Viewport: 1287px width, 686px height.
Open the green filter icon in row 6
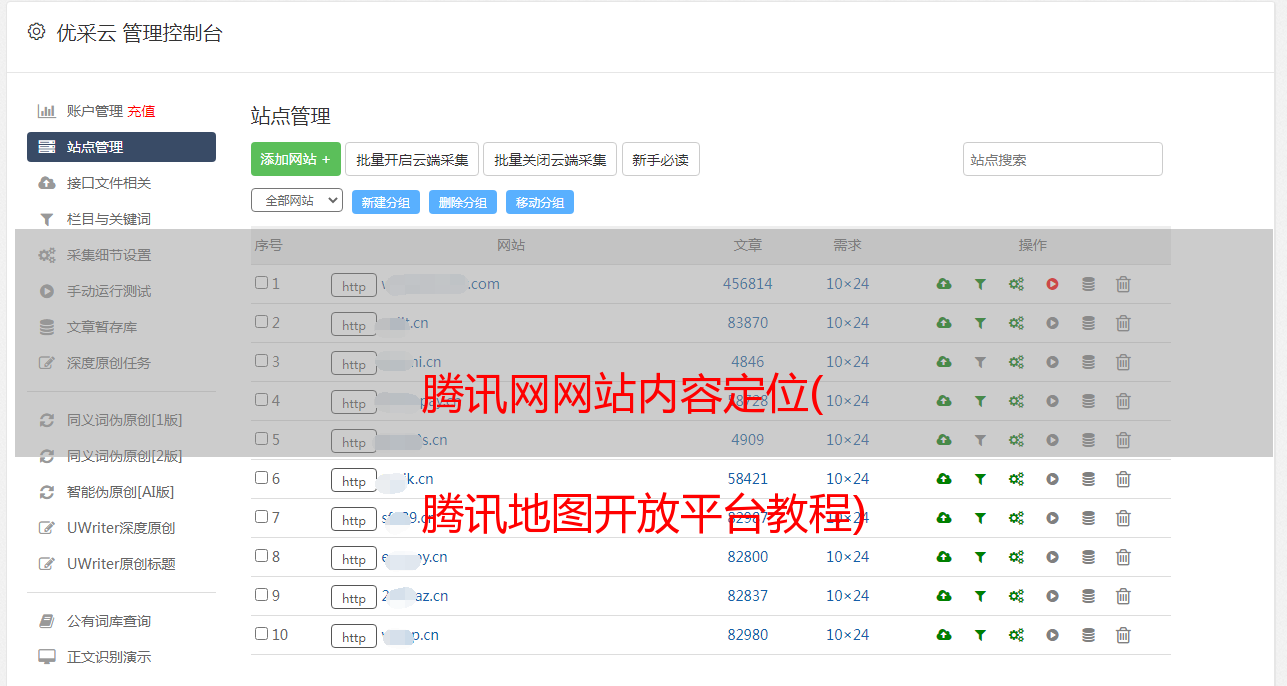click(980, 479)
